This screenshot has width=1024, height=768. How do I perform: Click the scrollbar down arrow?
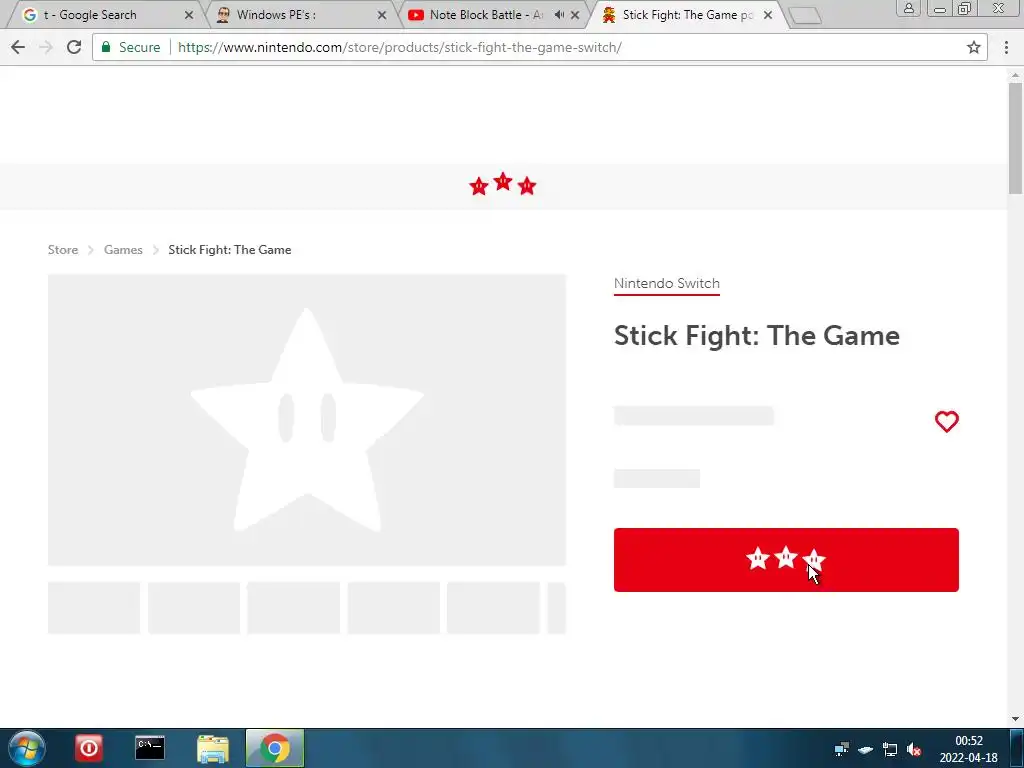(1015, 720)
